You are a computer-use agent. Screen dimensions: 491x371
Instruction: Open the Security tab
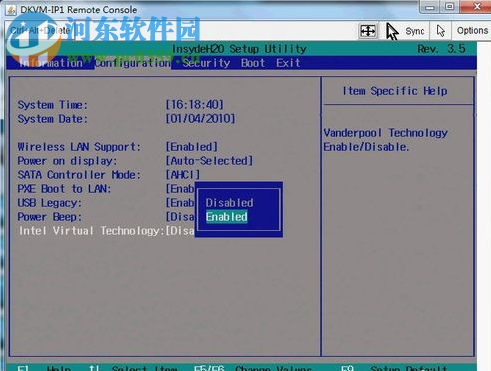click(206, 63)
